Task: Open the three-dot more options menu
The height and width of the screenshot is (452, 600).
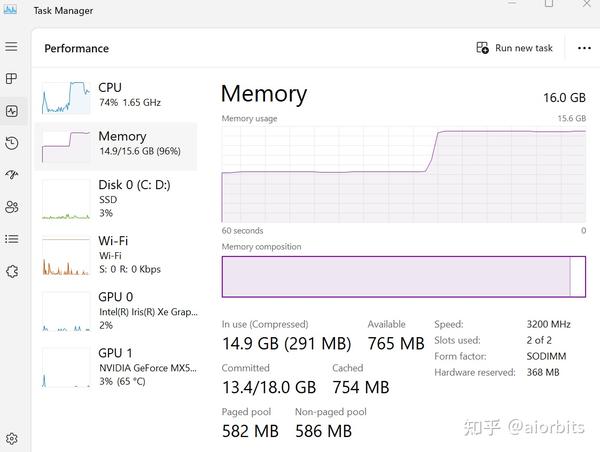Action: tap(584, 48)
